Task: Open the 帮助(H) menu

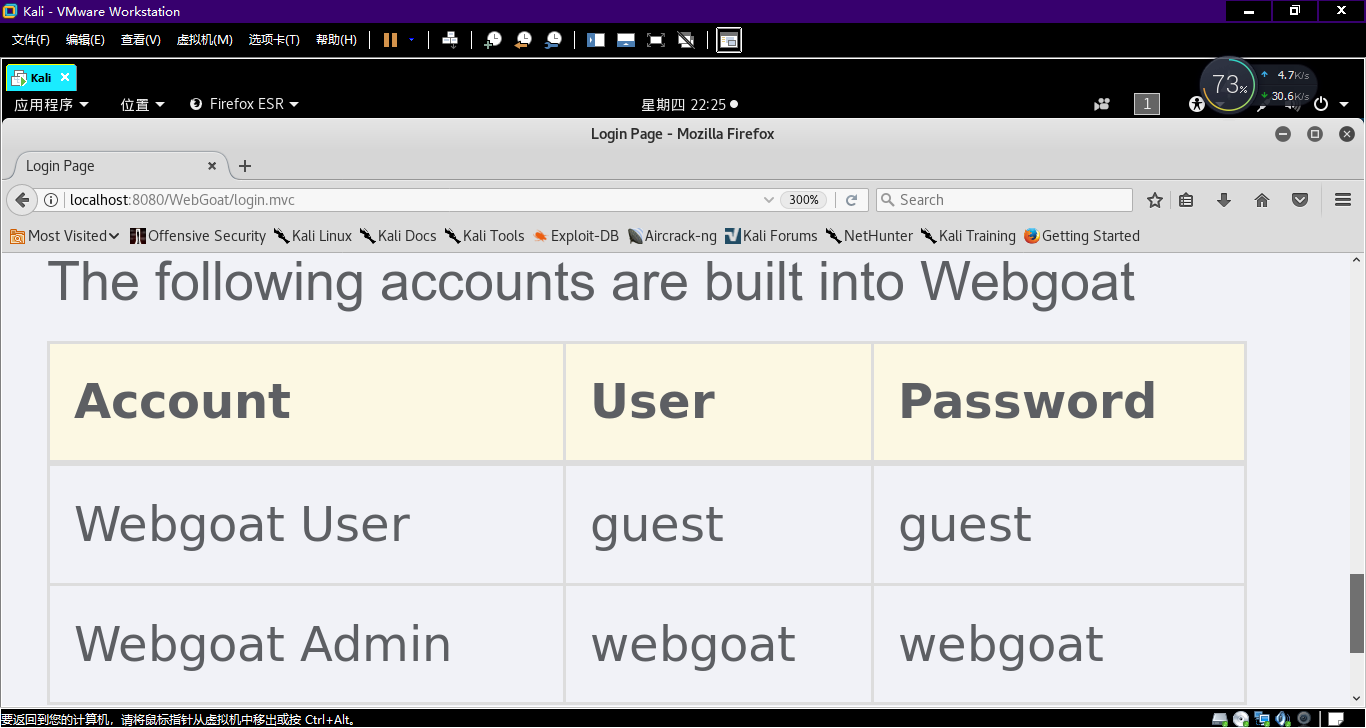Action: [336, 40]
